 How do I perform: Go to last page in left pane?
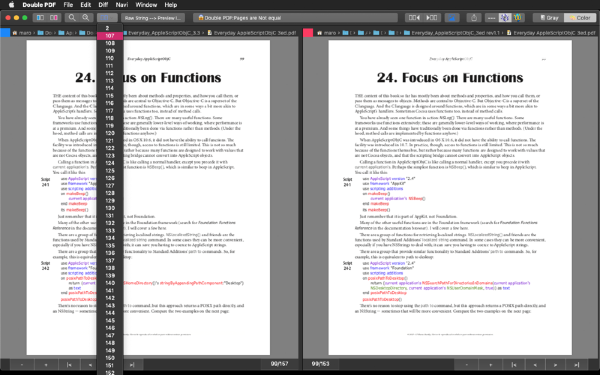[132, 364]
